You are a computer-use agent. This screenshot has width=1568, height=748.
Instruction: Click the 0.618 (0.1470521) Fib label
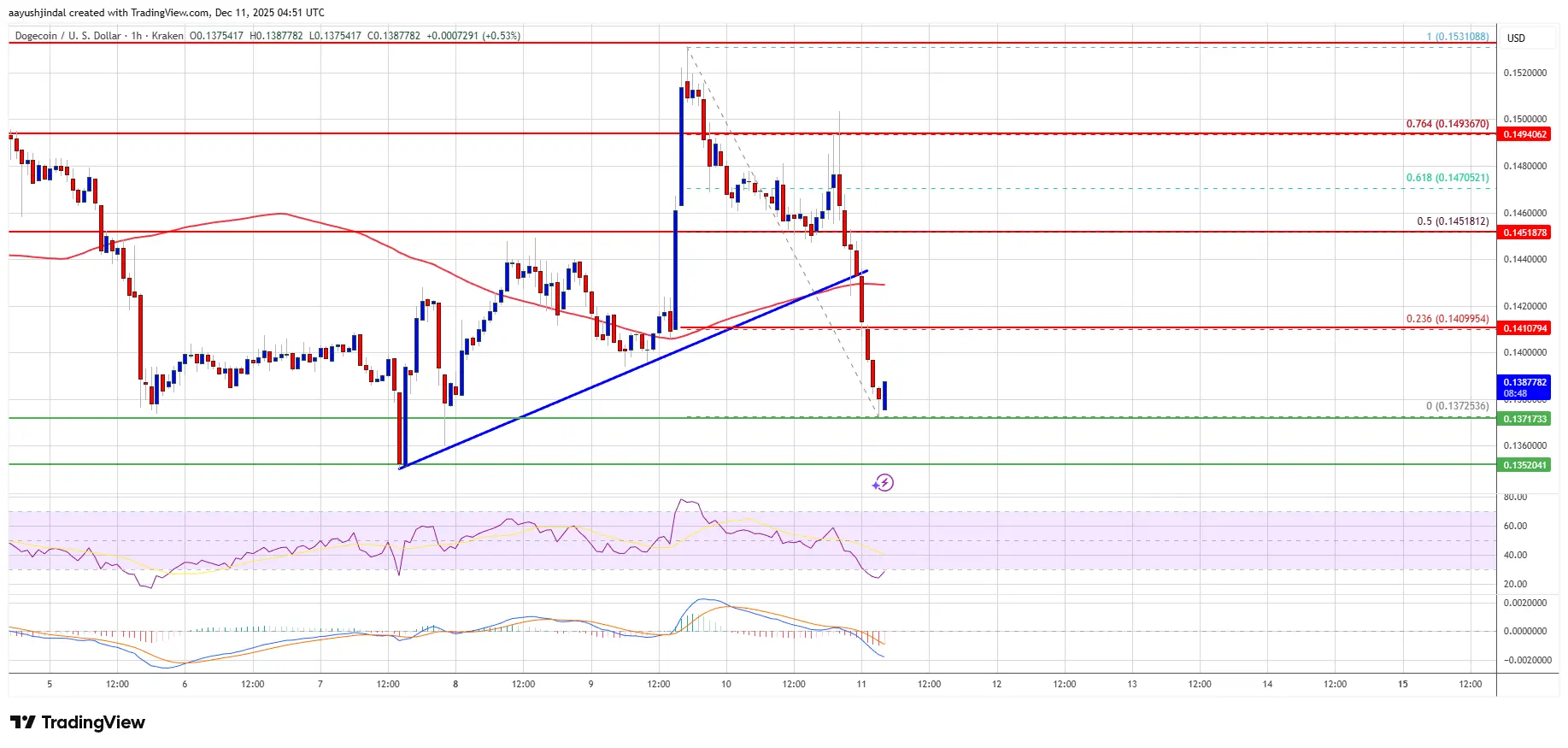[1447, 178]
